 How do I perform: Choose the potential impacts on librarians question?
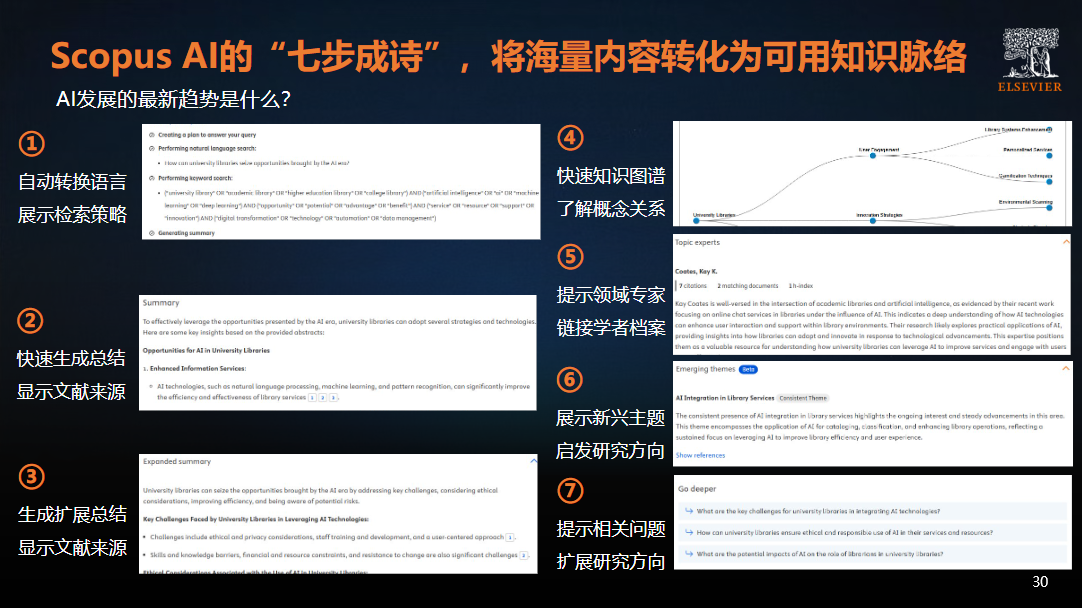[x=819, y=553]
